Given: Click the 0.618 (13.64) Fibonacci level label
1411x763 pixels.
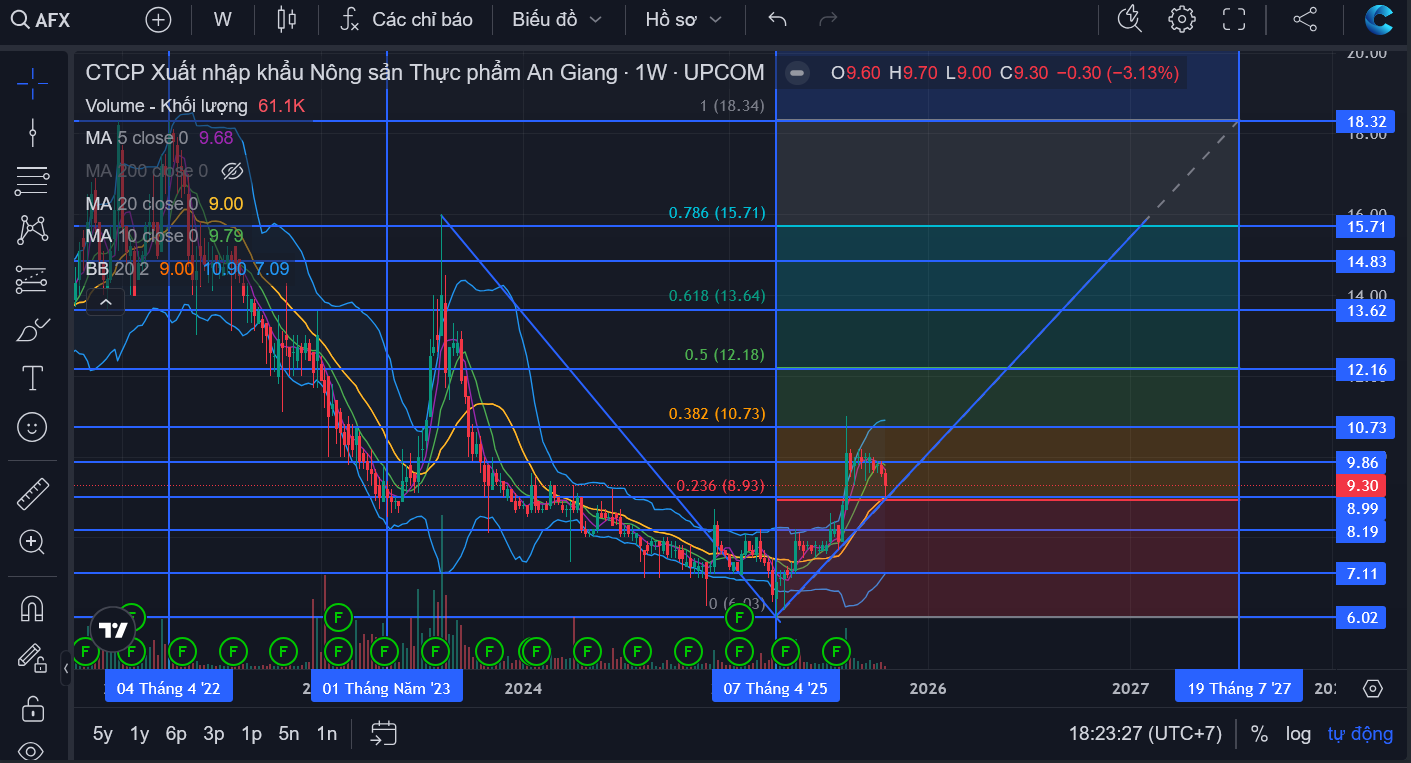Looking at the screenshot, I should coord(717,296).
